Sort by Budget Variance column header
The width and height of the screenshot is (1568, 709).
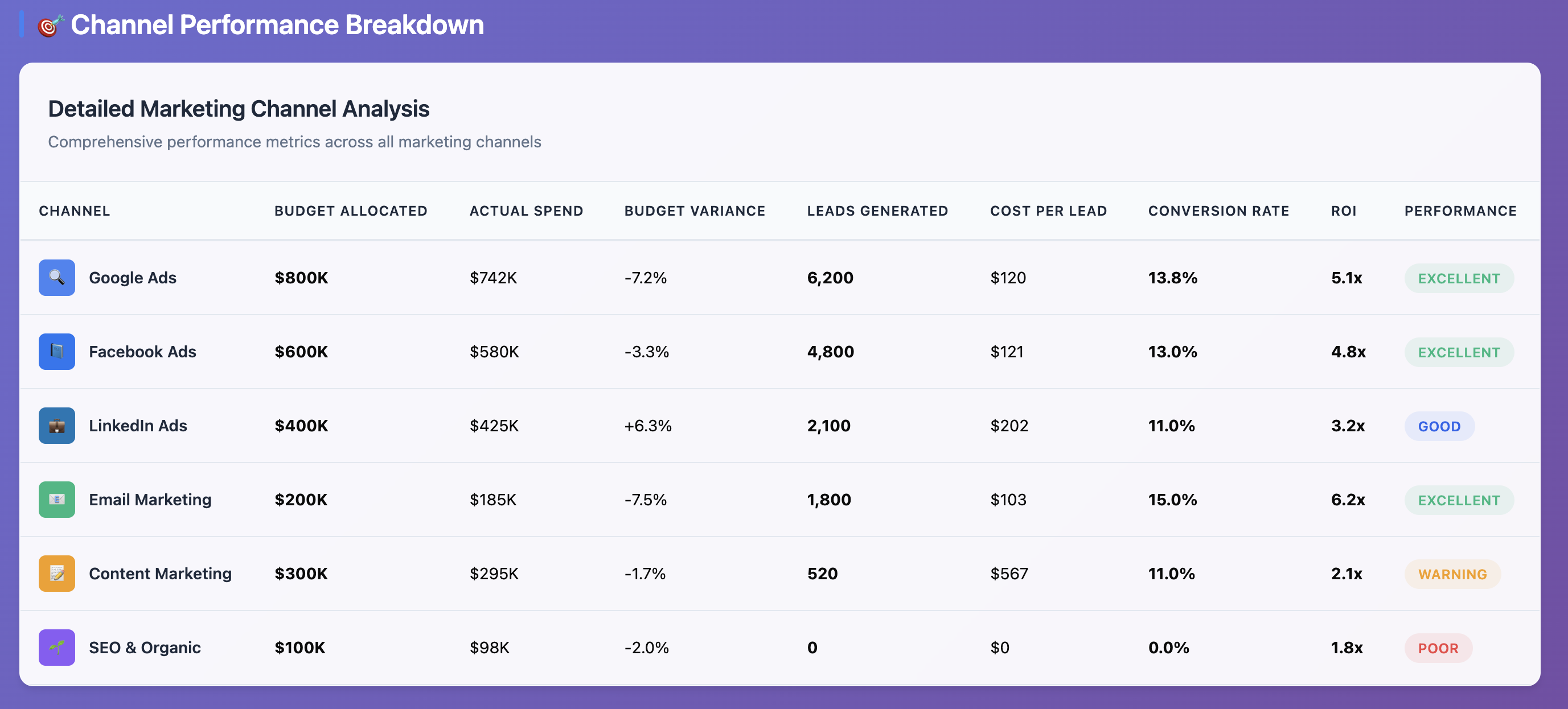point(695,211)
